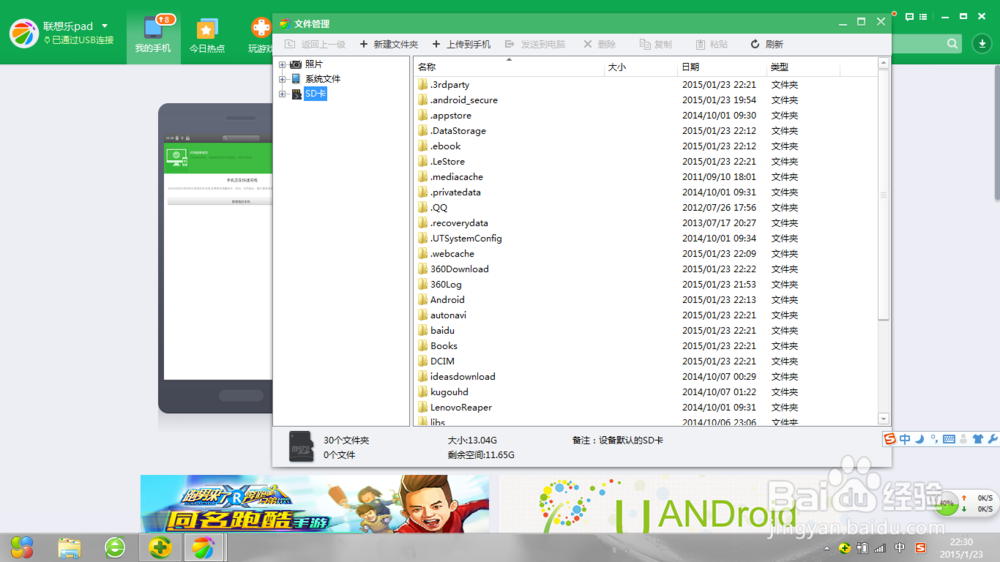The width and height of the screenshot is (1000, 562).
Task: Click the file list scroll down arrow
Action: click(x=883, y=419)
